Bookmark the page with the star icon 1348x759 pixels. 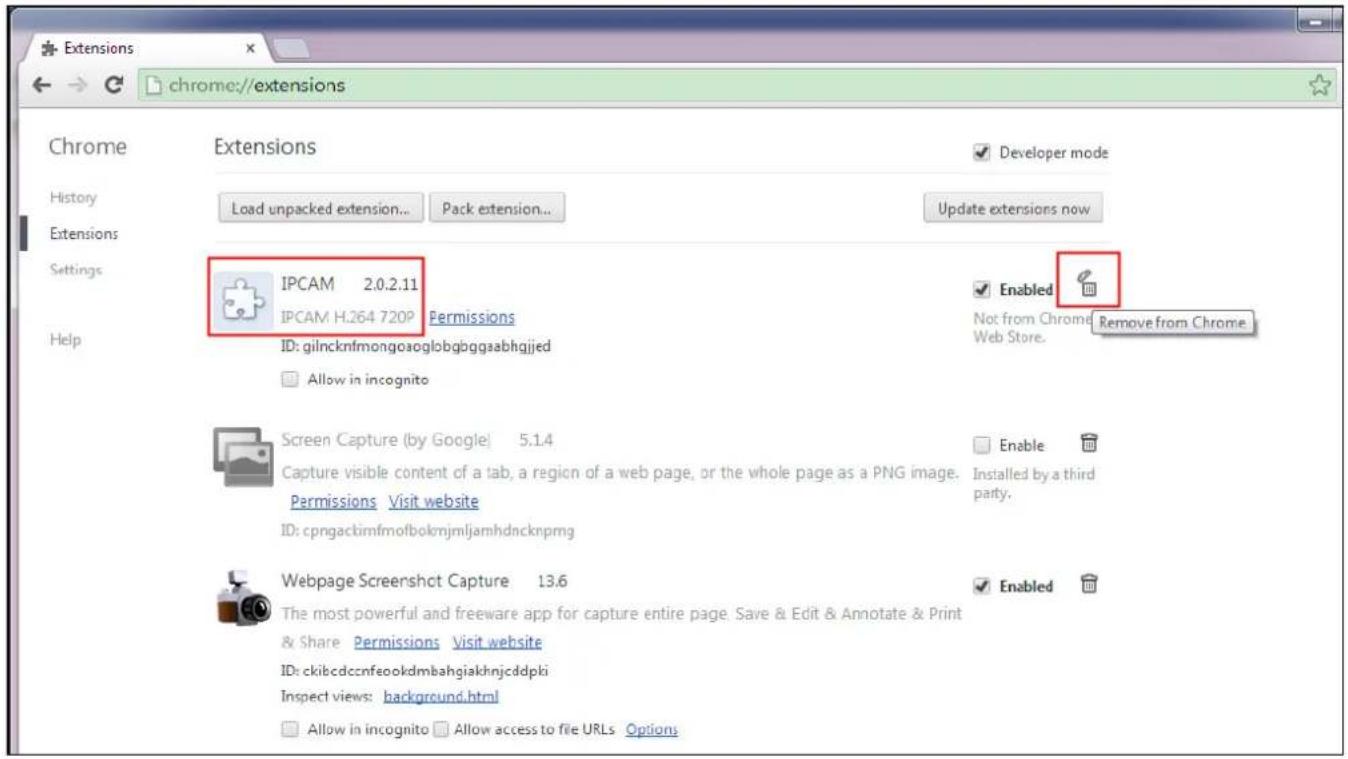(1318, 85)
